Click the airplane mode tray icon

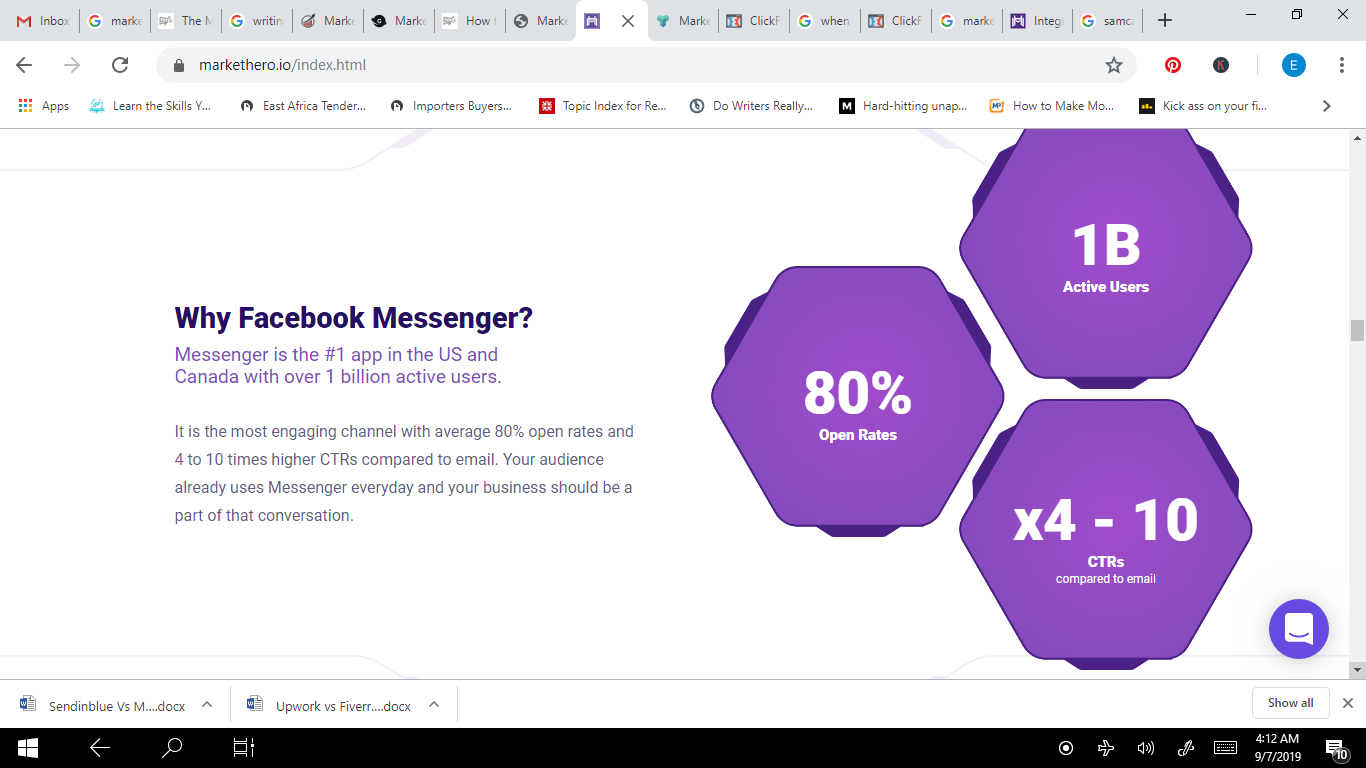coord(1106,748)
